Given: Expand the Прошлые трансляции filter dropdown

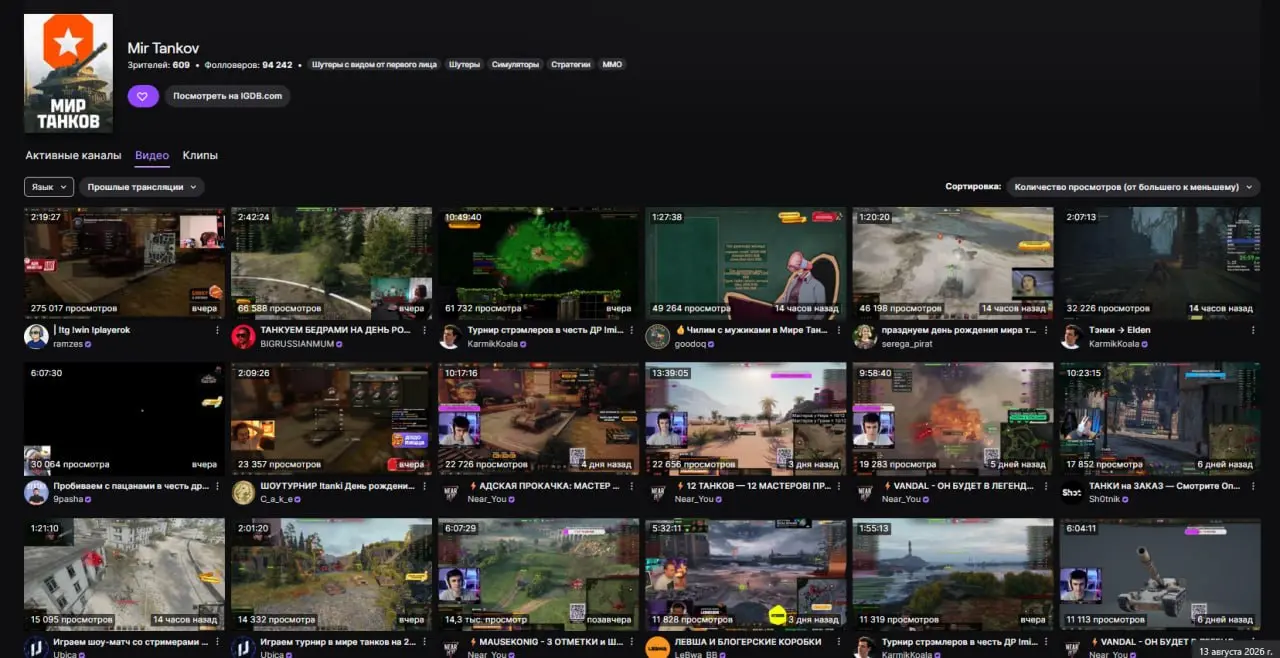Looking at the screenshot, I should [142, 187].
